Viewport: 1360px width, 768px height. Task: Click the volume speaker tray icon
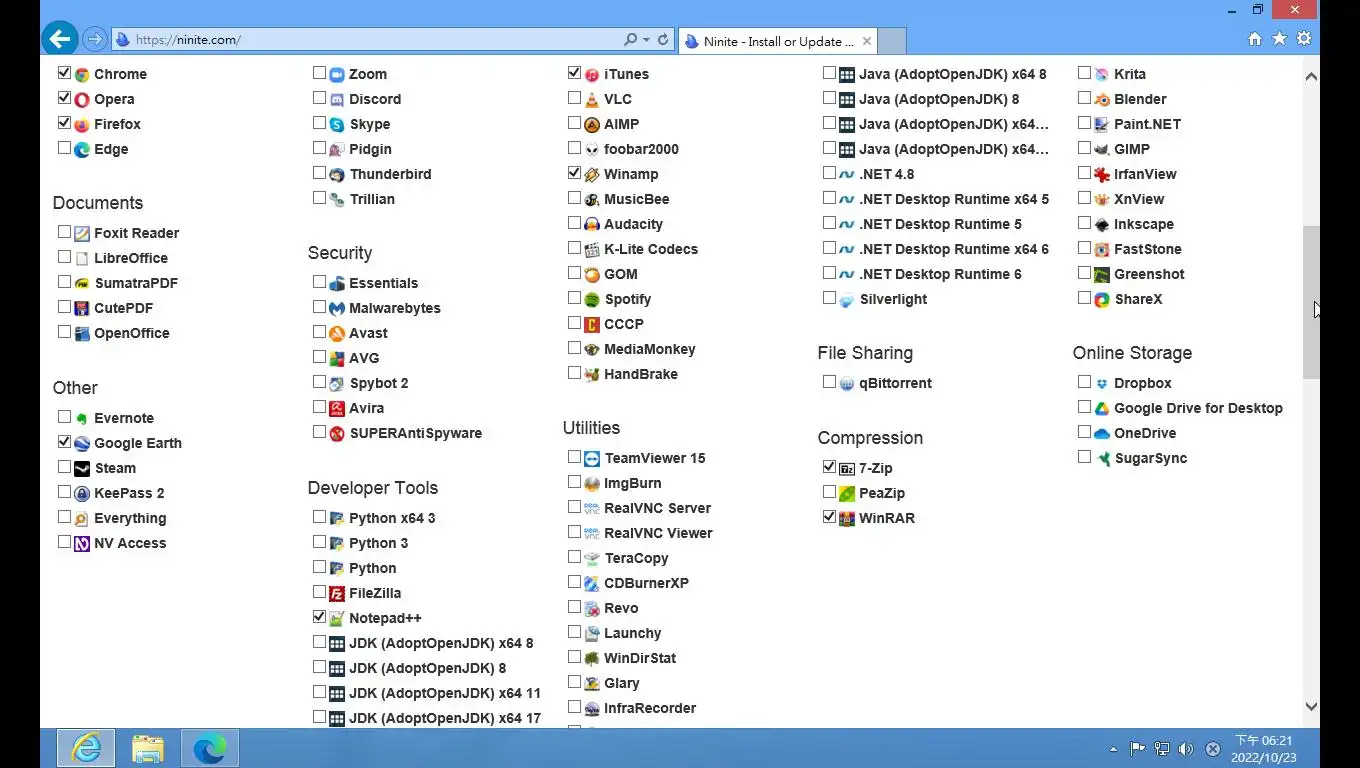[1186, 749]
